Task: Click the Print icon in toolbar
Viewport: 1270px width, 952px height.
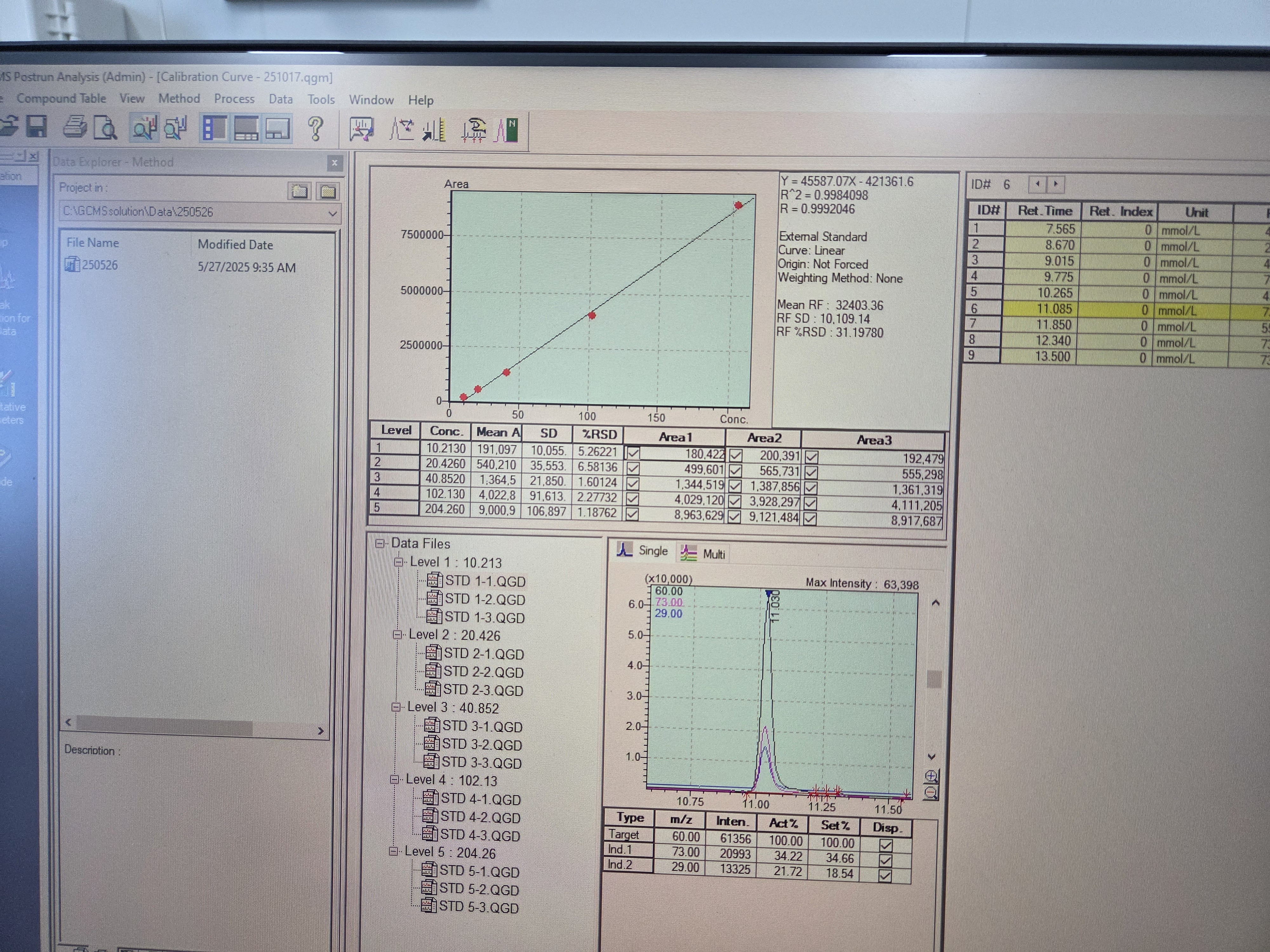Action: coord(75,127)
